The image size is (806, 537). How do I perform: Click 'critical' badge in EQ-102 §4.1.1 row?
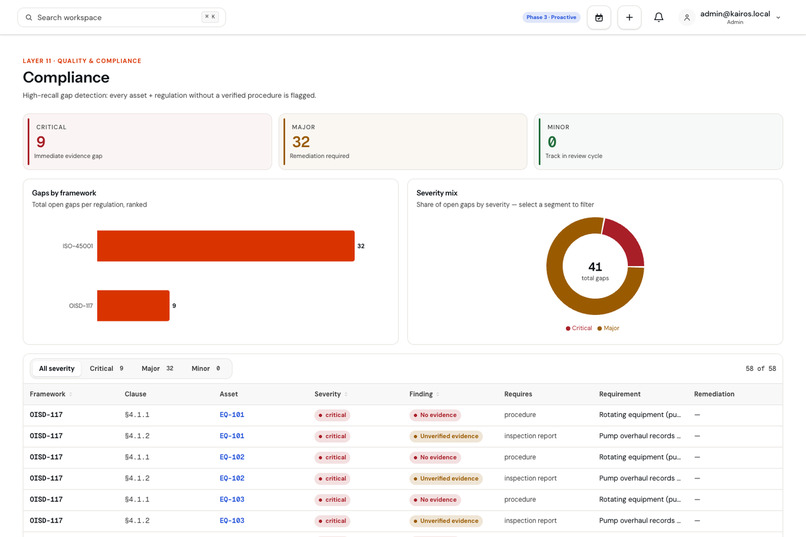(332, 457)
